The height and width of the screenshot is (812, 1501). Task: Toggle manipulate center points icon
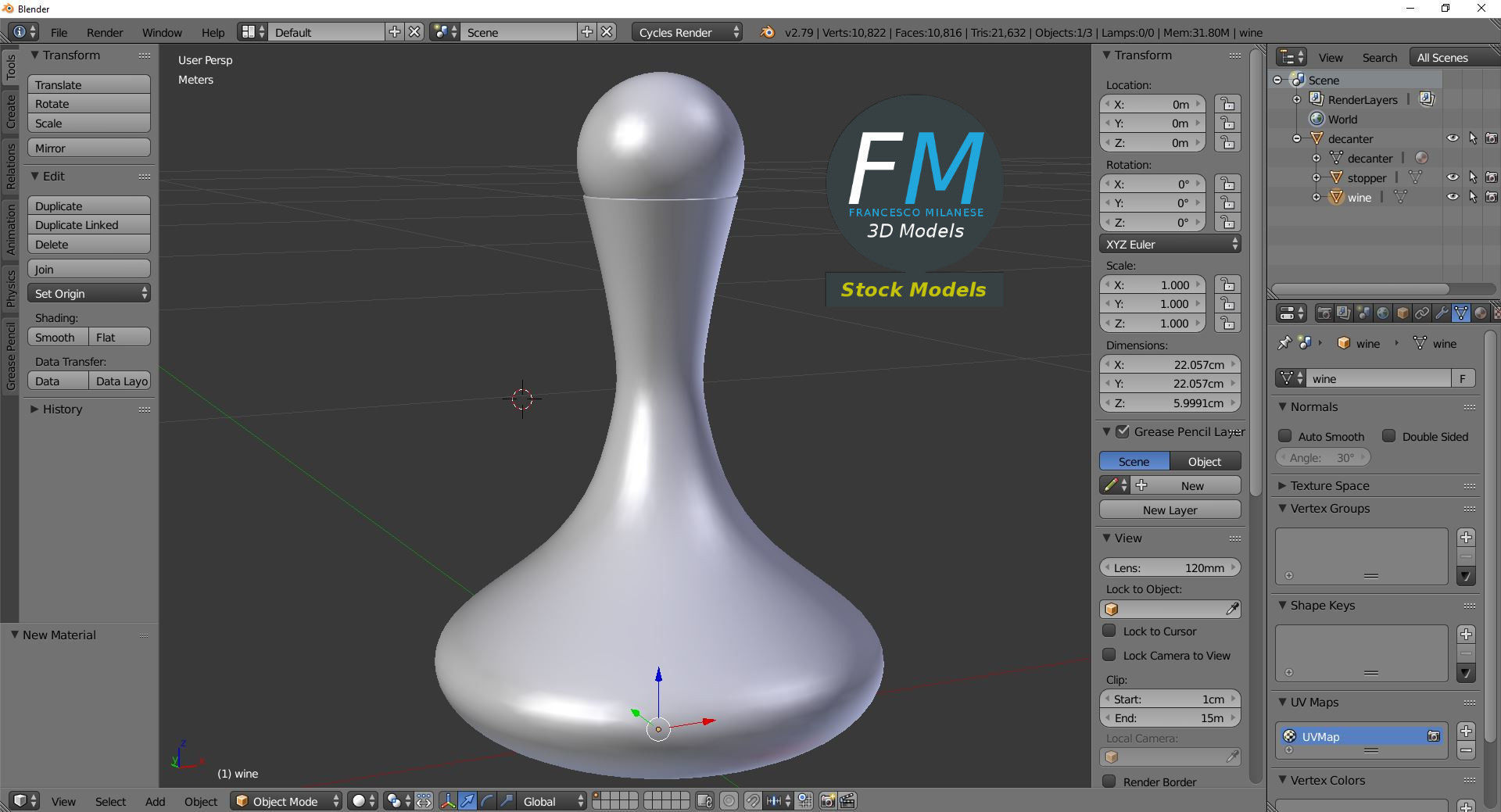pos(424,801)
